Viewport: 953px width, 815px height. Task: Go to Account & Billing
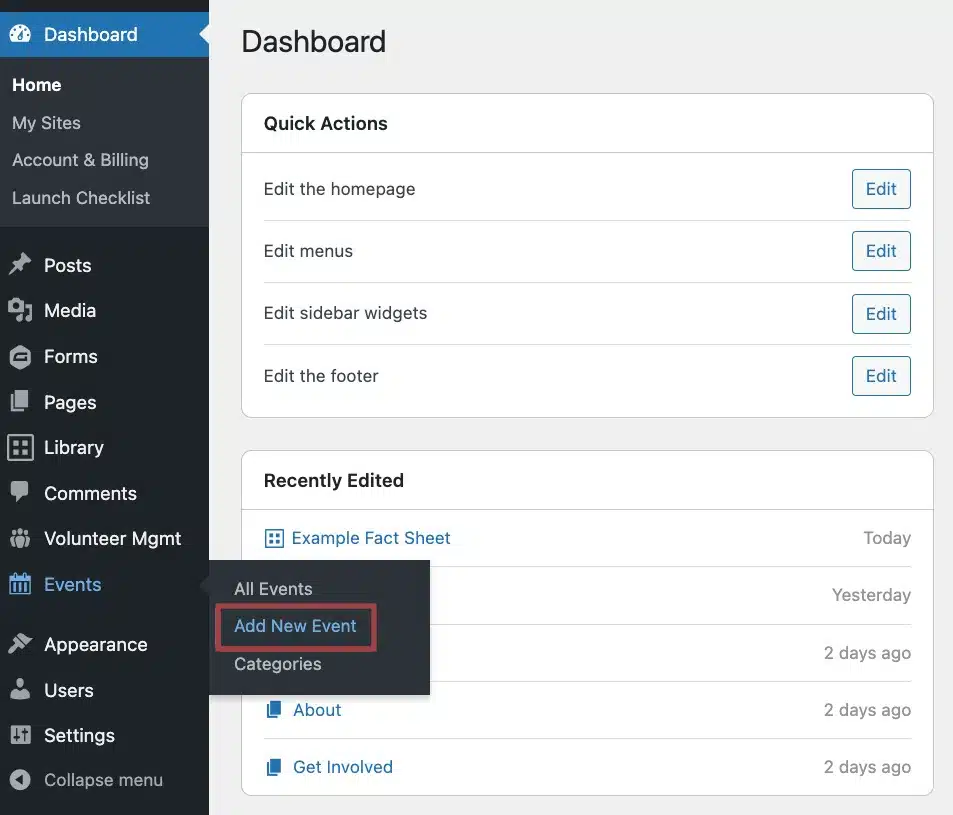coord(80,160)
